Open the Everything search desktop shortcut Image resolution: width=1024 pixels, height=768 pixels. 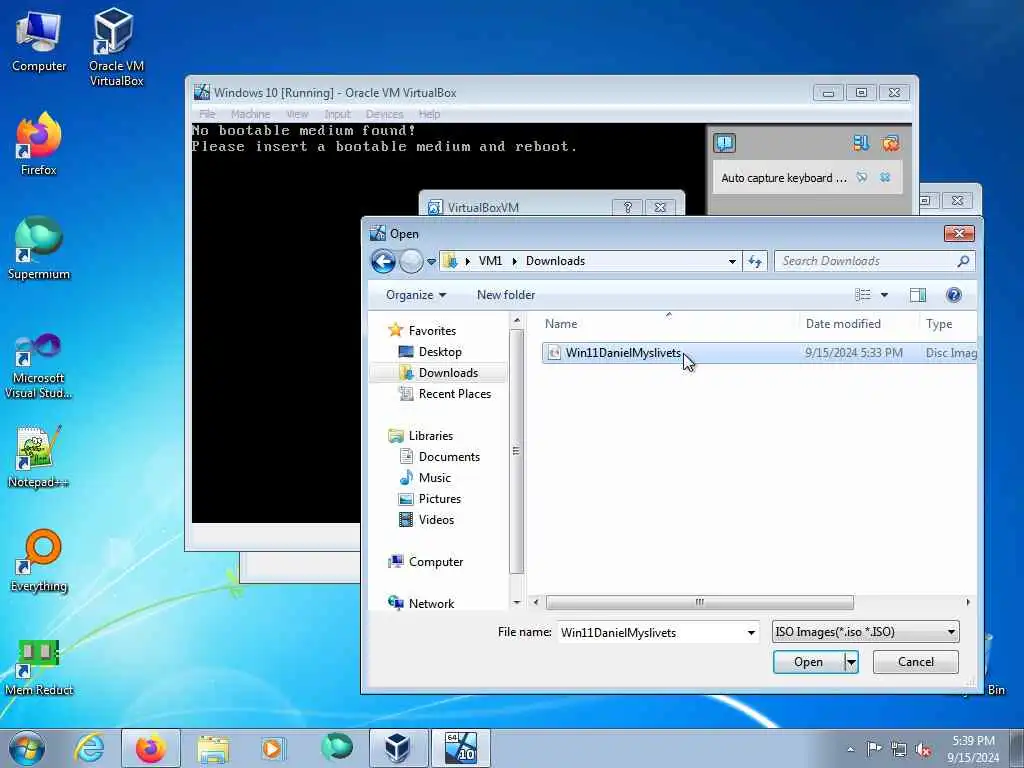click(x=39, y=562)
